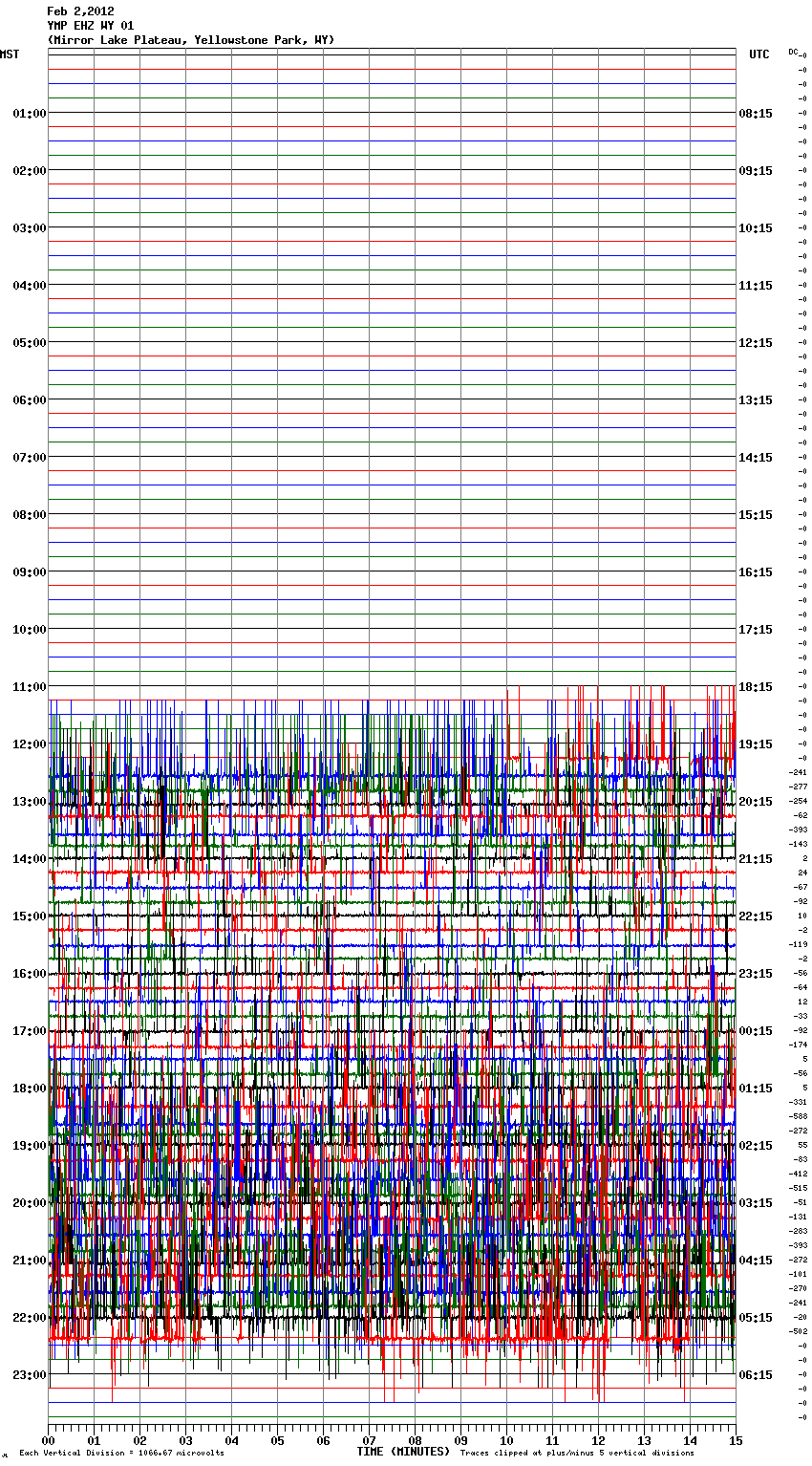812x1466 pixels.
Task: Click the 'Traces clipped at plus/minus 5 vertical divisions' note
Action: tap(577, 1454)
